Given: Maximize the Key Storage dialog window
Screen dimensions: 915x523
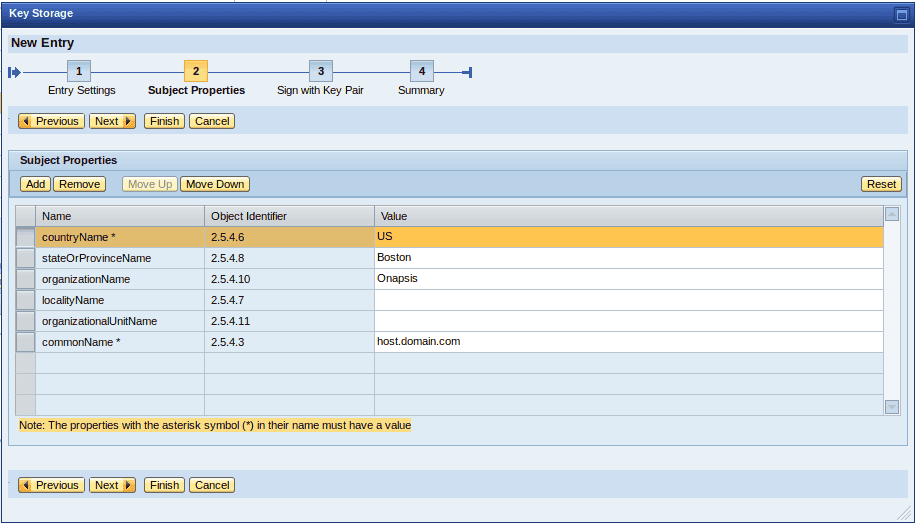Looking at the screenshot, I should [x=901, y=14].
